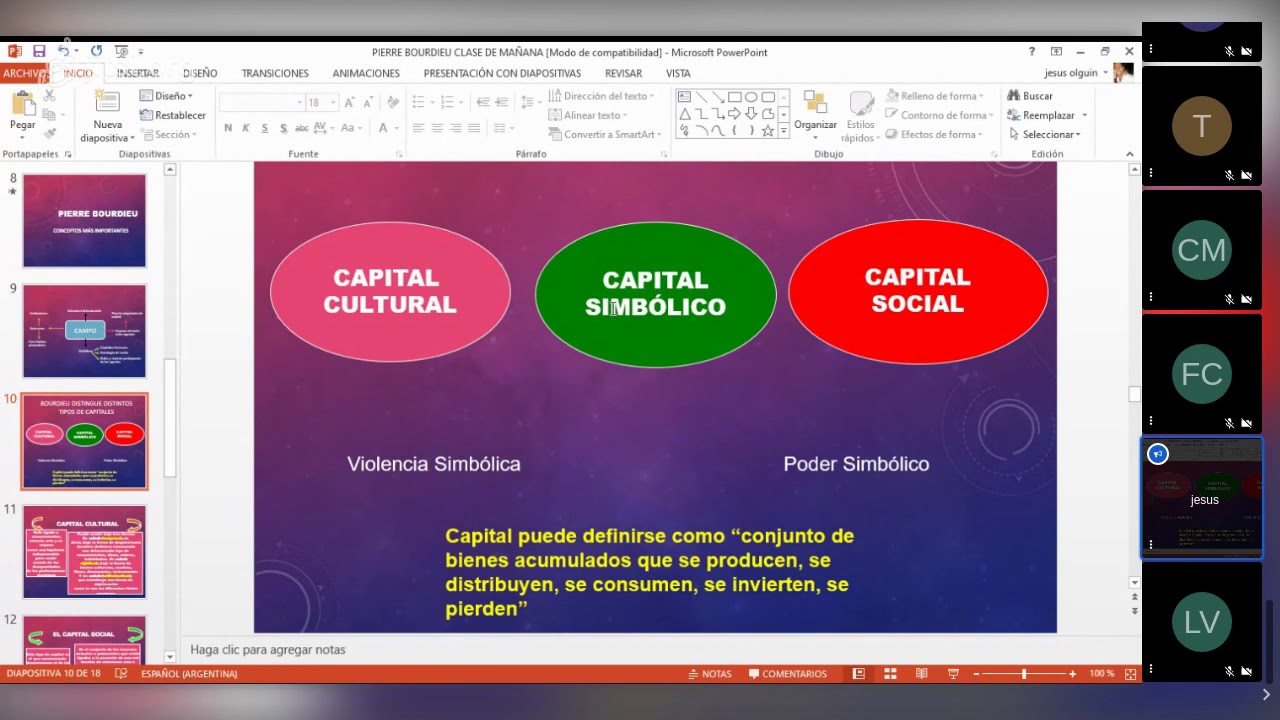Align text left
This screenshot has height=720, width=1280.
tap(418, 128)
